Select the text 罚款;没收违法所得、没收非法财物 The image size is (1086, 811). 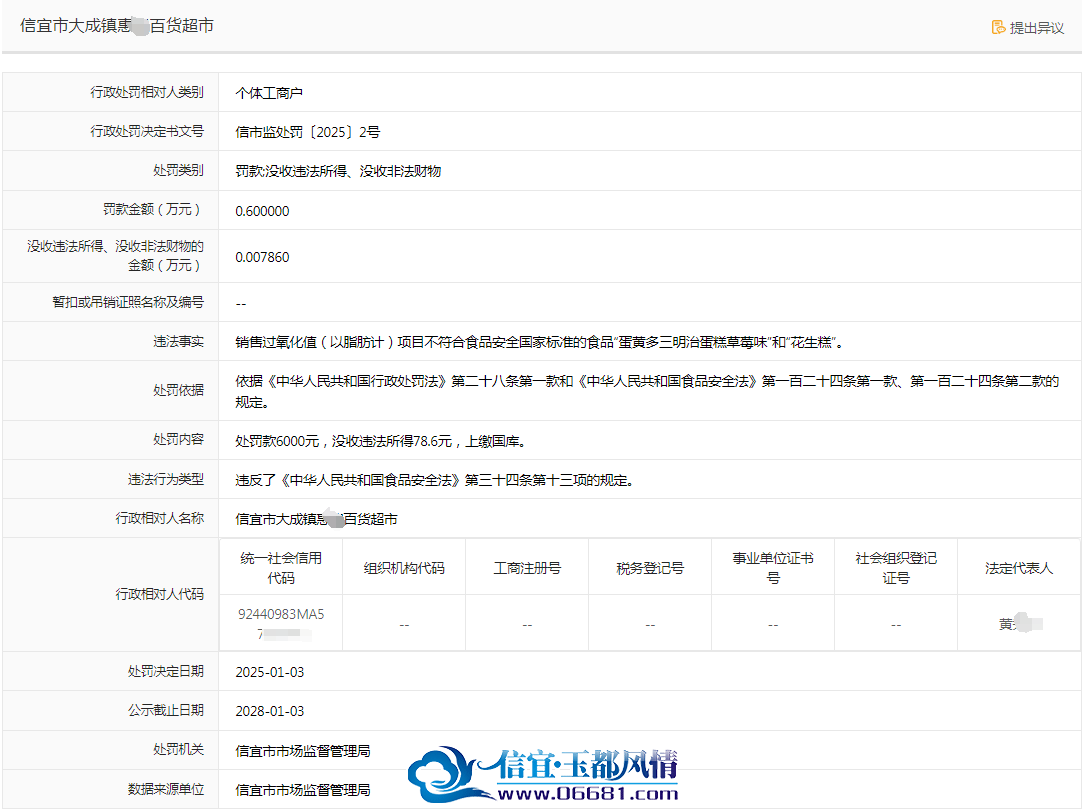pos(338,171)
